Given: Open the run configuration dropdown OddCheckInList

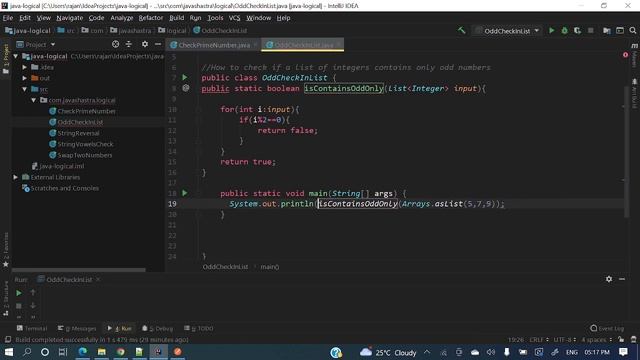Looking at the screenshot, I should click(x=508, y=31).
